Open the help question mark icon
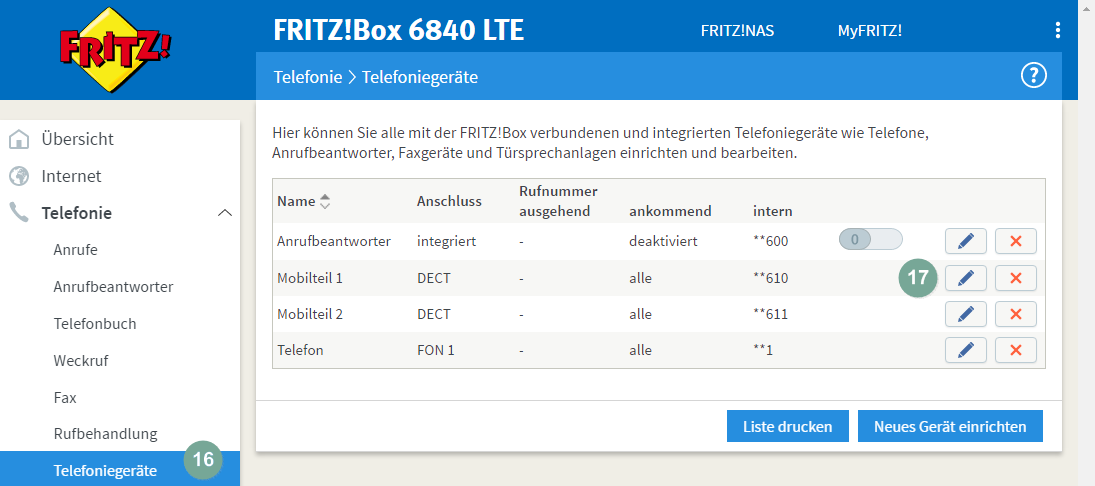1095x486 pixels. click(x=1033, y=75)
